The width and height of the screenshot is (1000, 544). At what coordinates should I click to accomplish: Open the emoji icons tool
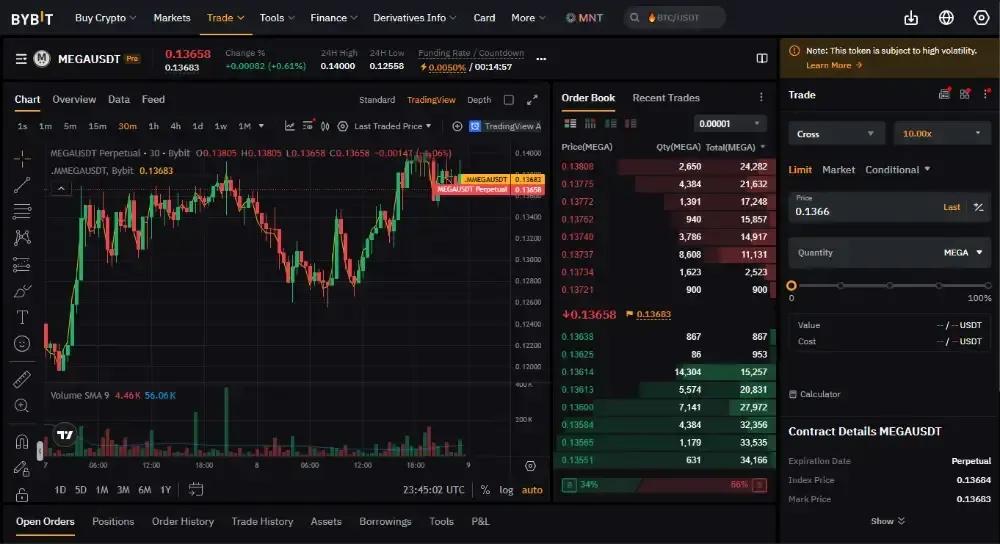22,344
